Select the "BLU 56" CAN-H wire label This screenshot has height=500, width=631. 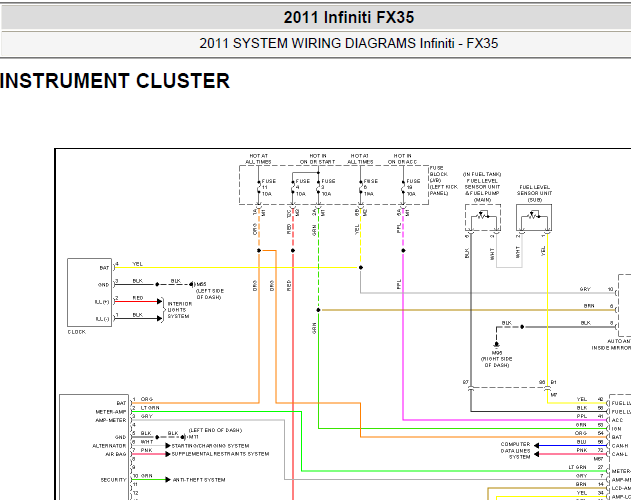(x=590, y=442)
